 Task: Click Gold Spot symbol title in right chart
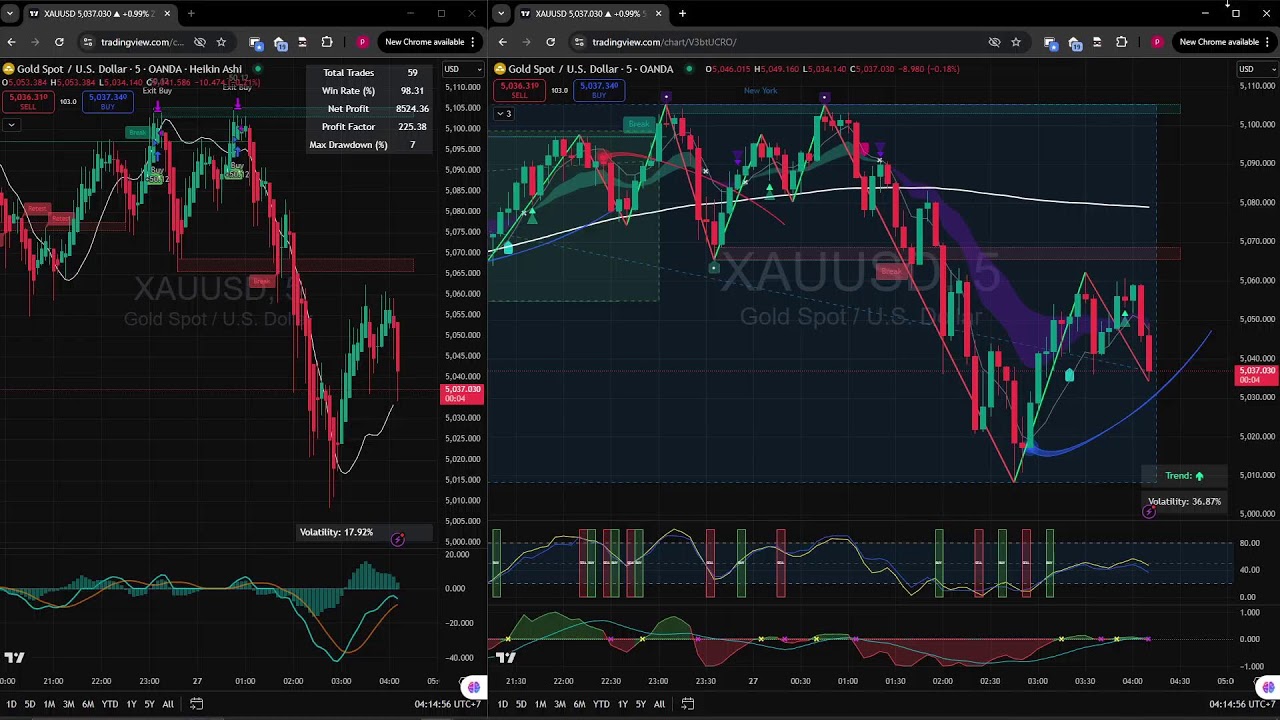pyautogui.click(x=590, y=69)
